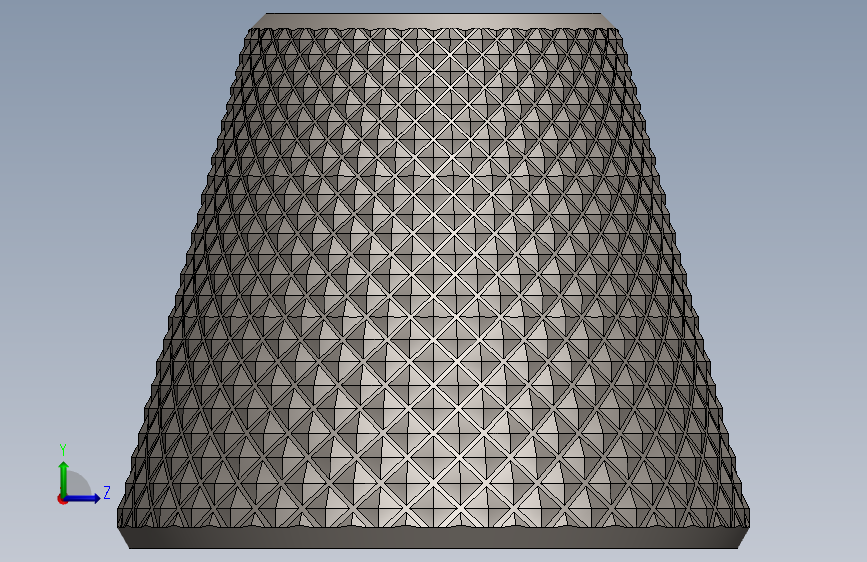The width and height of the screenshot is (867, 562).
Task: Select the knurled conical surface of the model
Action: 434,277
